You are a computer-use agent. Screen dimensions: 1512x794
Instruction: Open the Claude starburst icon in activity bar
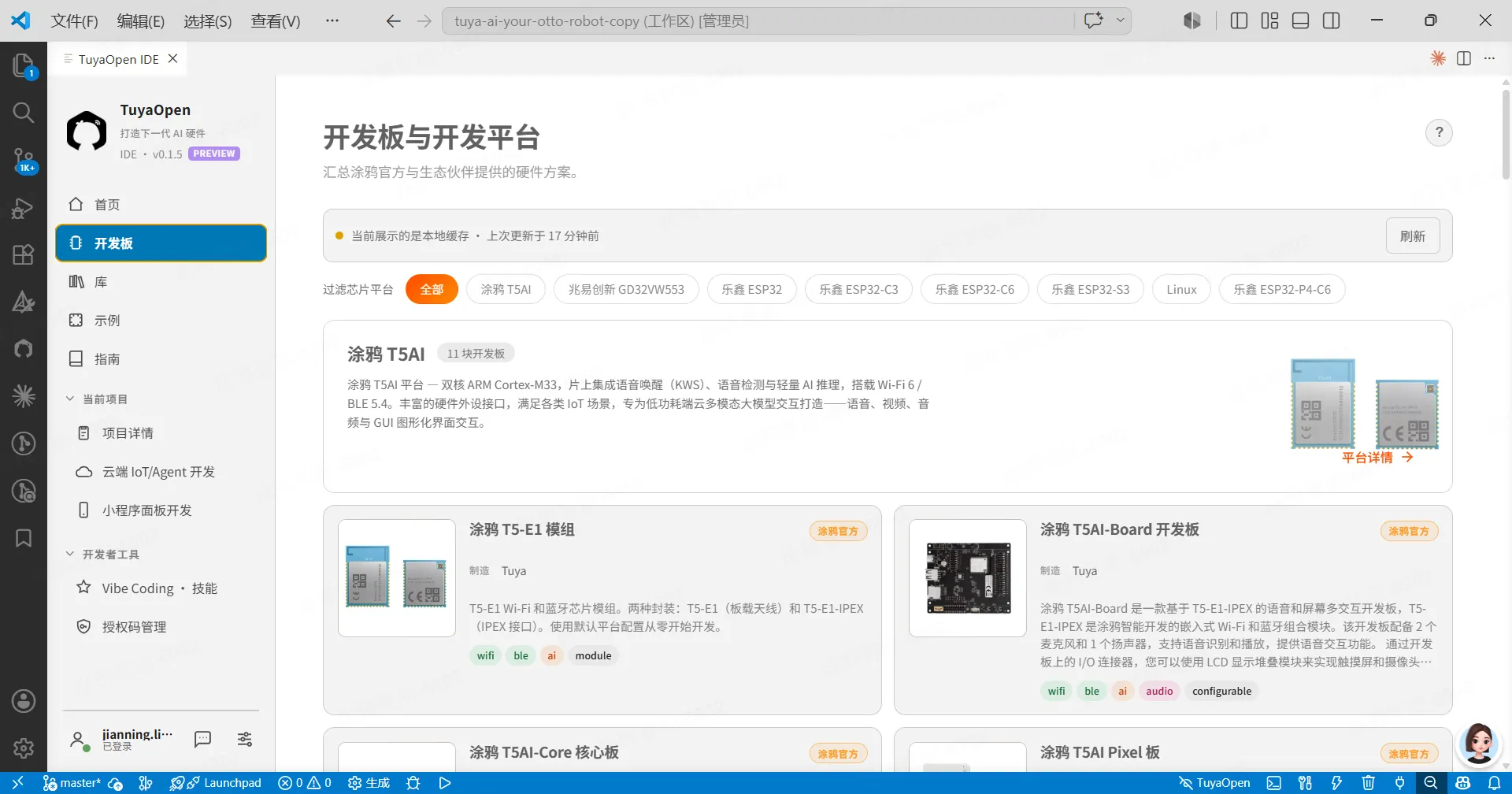(24, 395)
